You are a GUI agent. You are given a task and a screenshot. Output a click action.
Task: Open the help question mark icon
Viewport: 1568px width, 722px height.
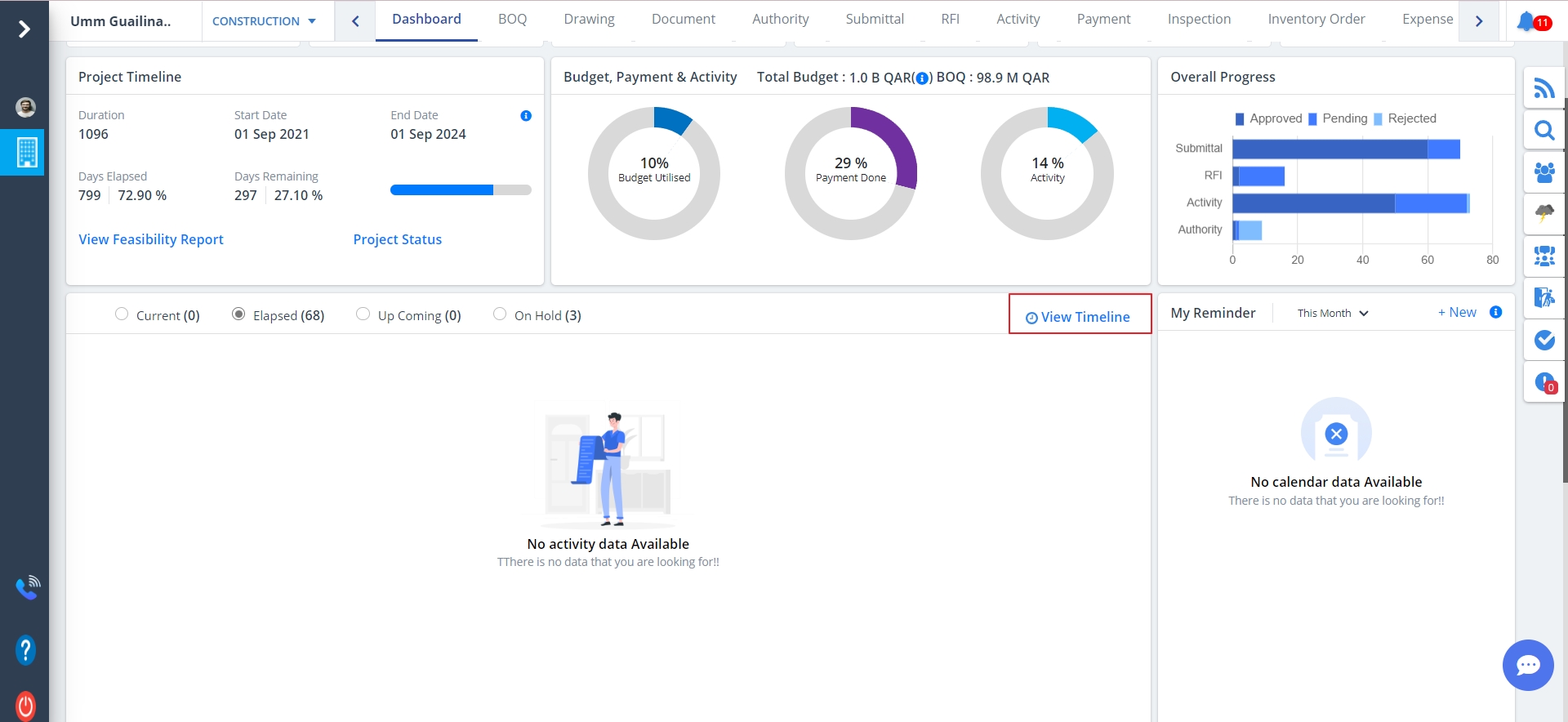click(x=25, y=650)
